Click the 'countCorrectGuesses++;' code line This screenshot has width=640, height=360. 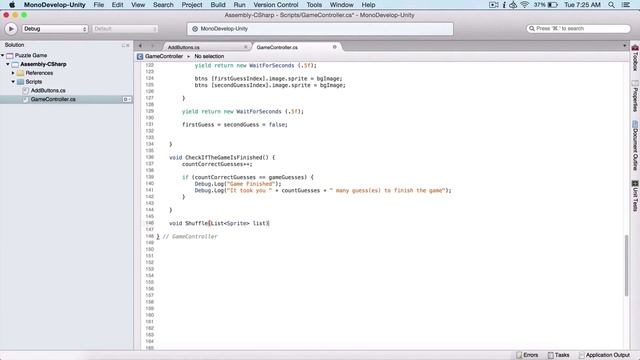click(217, 164)
